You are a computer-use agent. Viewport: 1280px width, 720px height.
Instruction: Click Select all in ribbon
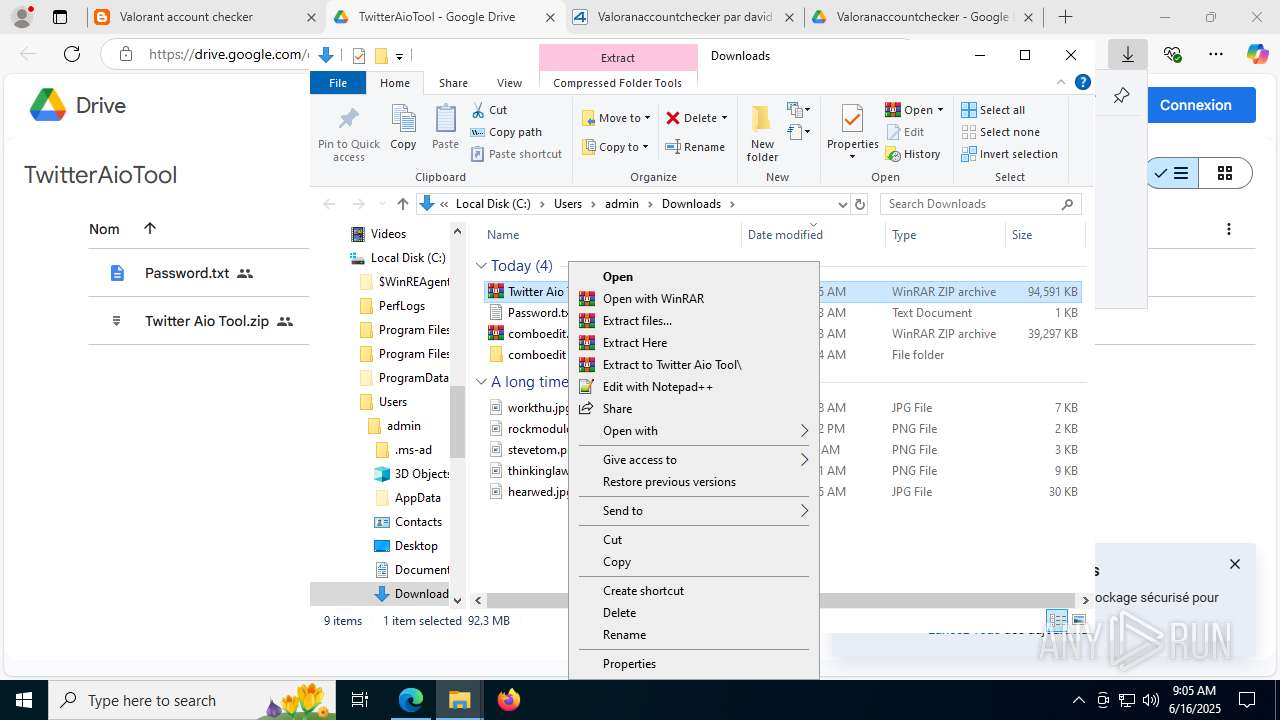(993, 110)
